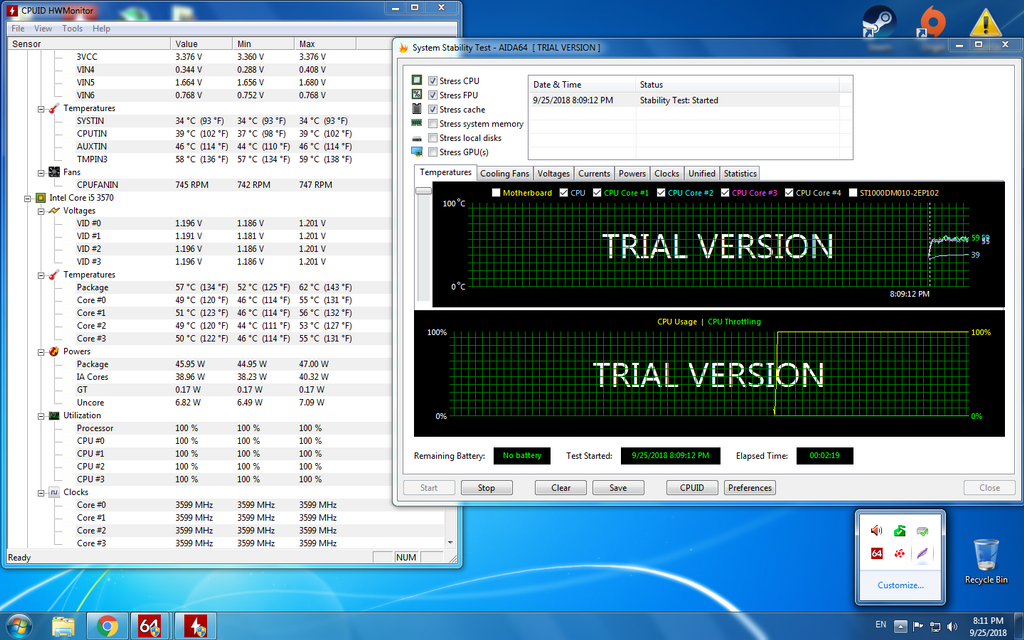Show hidden icons arrow in the taskbar

click(x=900, y=626)
